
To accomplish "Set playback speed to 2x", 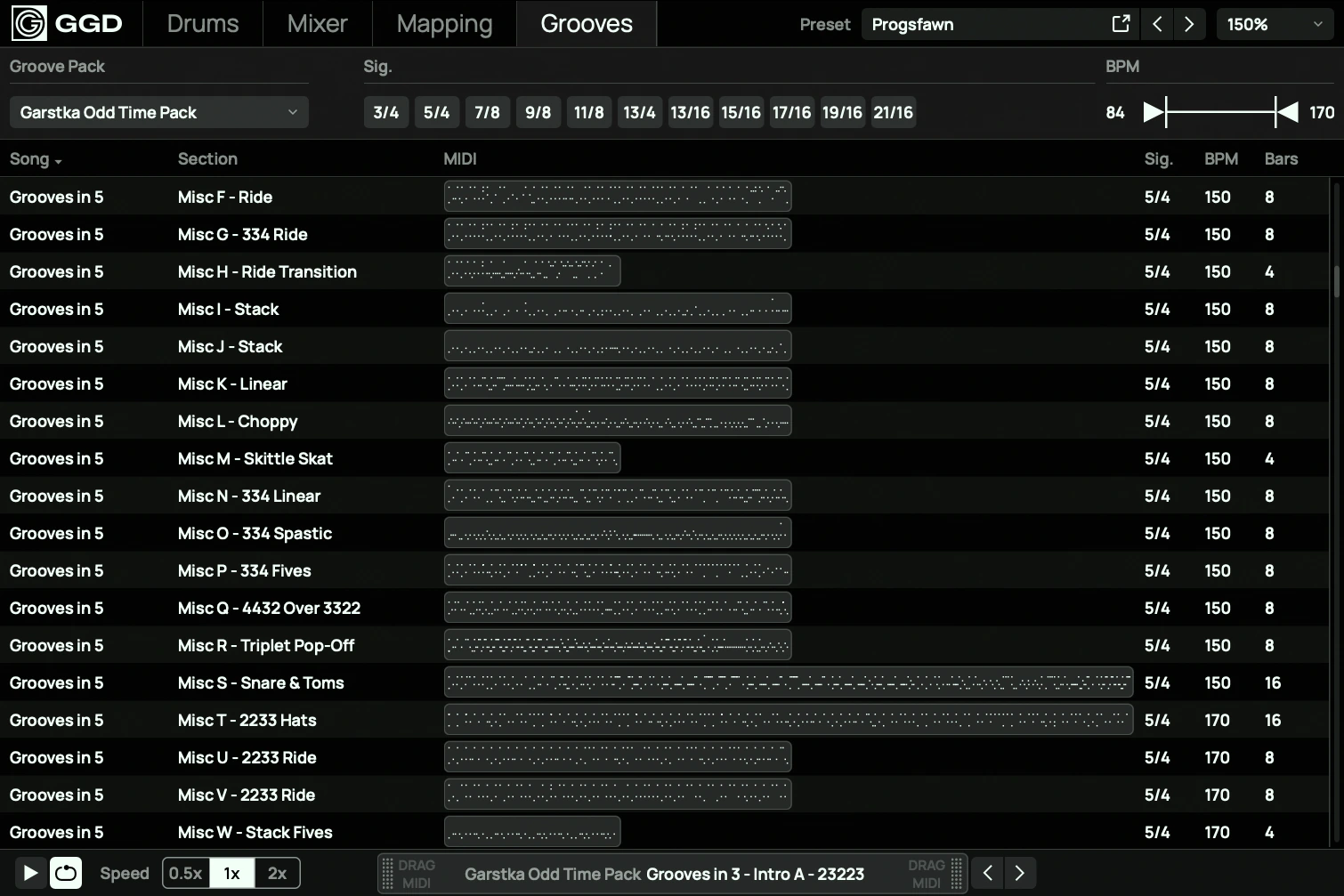I will 277,873.
